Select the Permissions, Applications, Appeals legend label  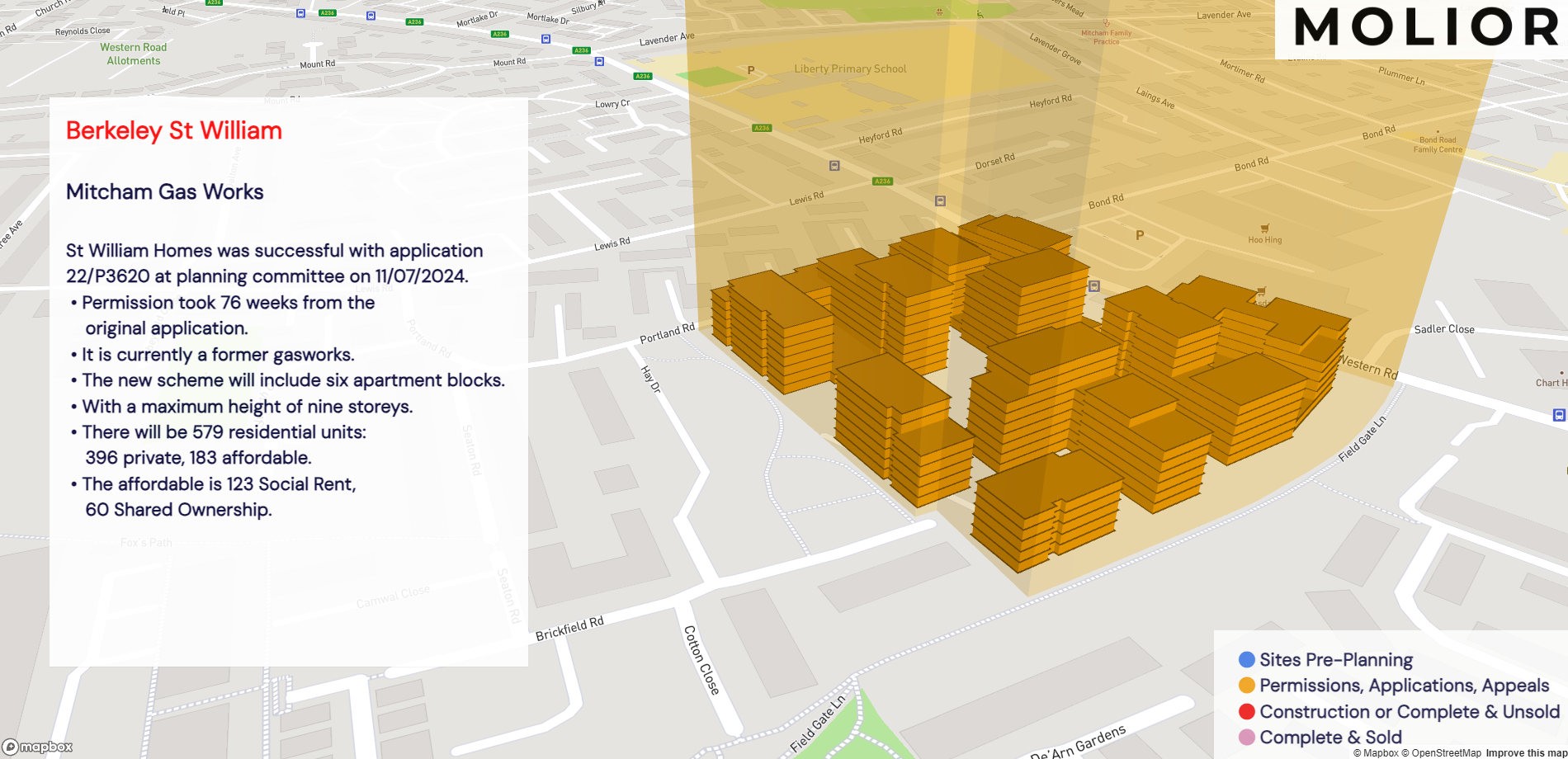click(x=1405, y=686)
